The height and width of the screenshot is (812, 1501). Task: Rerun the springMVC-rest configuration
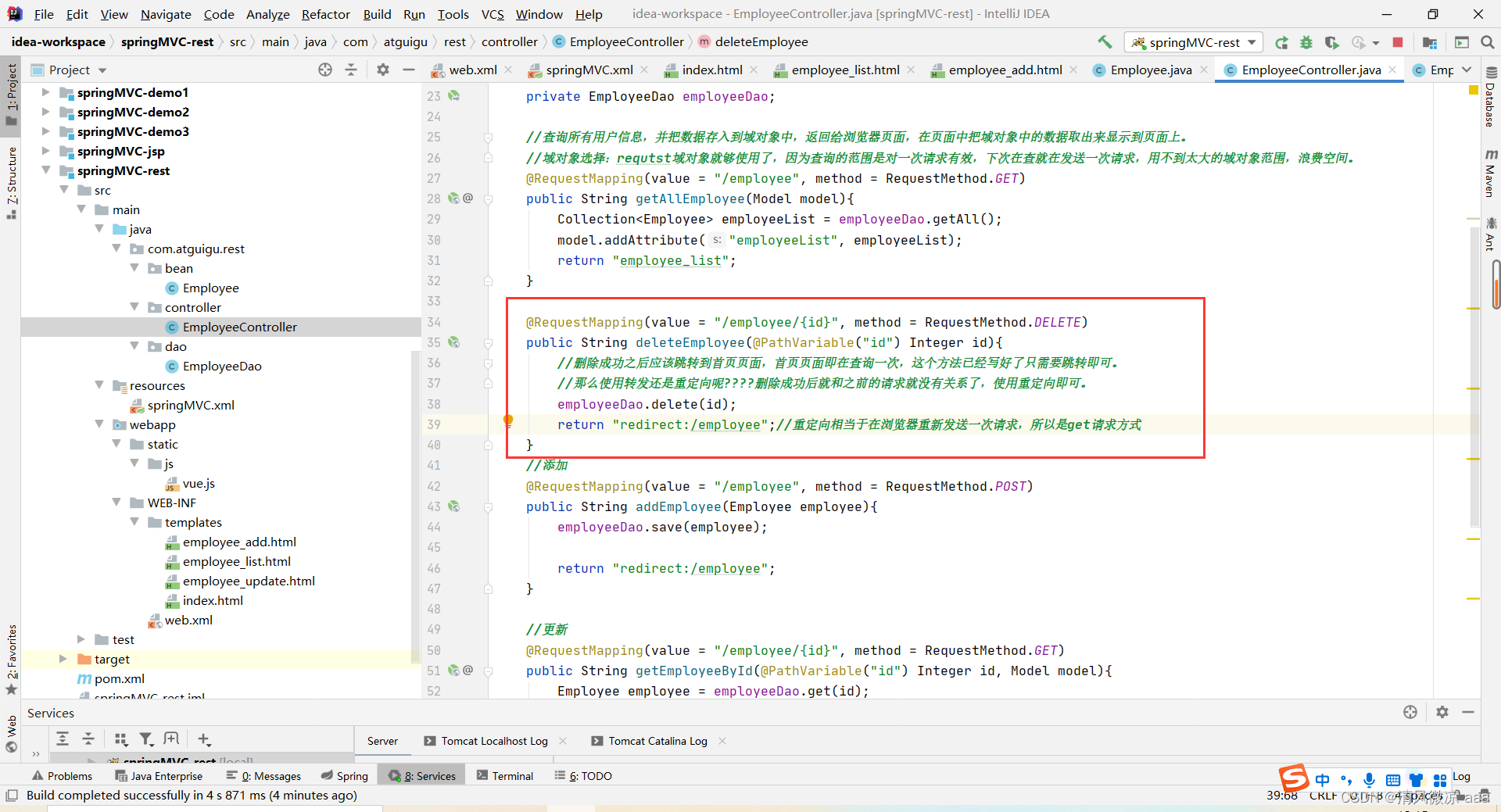coord(1281,42)
